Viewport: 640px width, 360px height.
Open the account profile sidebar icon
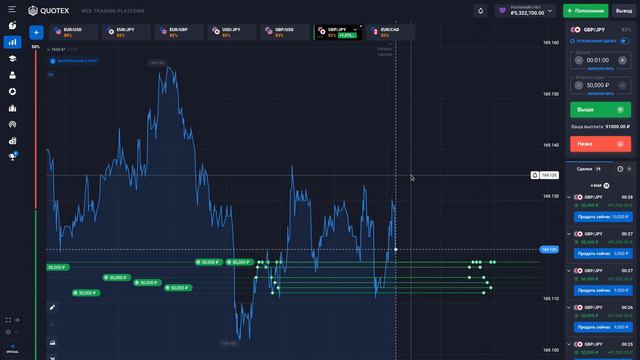(x=12, y=75)
